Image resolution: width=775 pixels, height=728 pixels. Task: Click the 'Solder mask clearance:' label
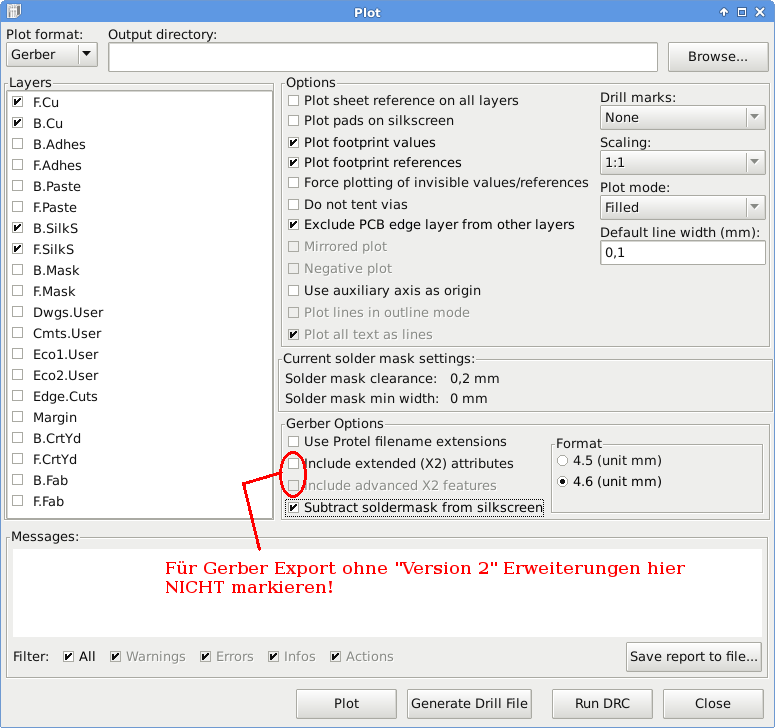(361, 379)
